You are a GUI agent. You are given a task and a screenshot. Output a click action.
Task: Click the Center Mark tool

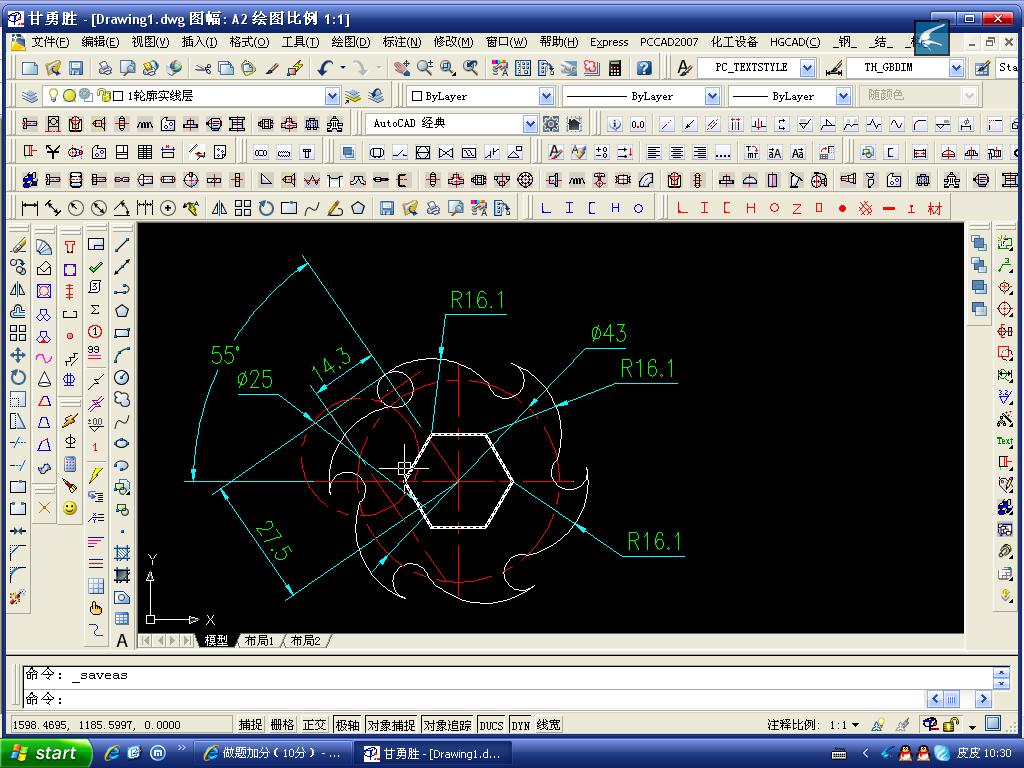(x=168, y=208)
